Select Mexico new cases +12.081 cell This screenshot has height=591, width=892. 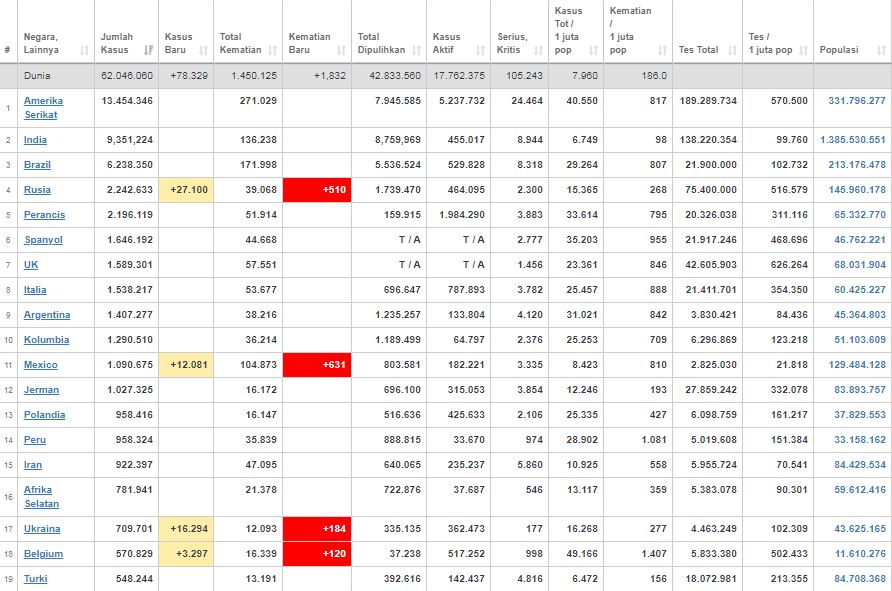186,365
